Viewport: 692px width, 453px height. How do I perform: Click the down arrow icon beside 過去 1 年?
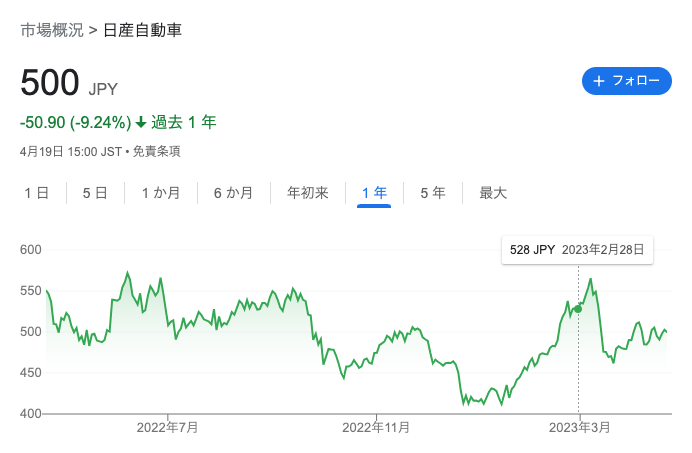point(141,122)
